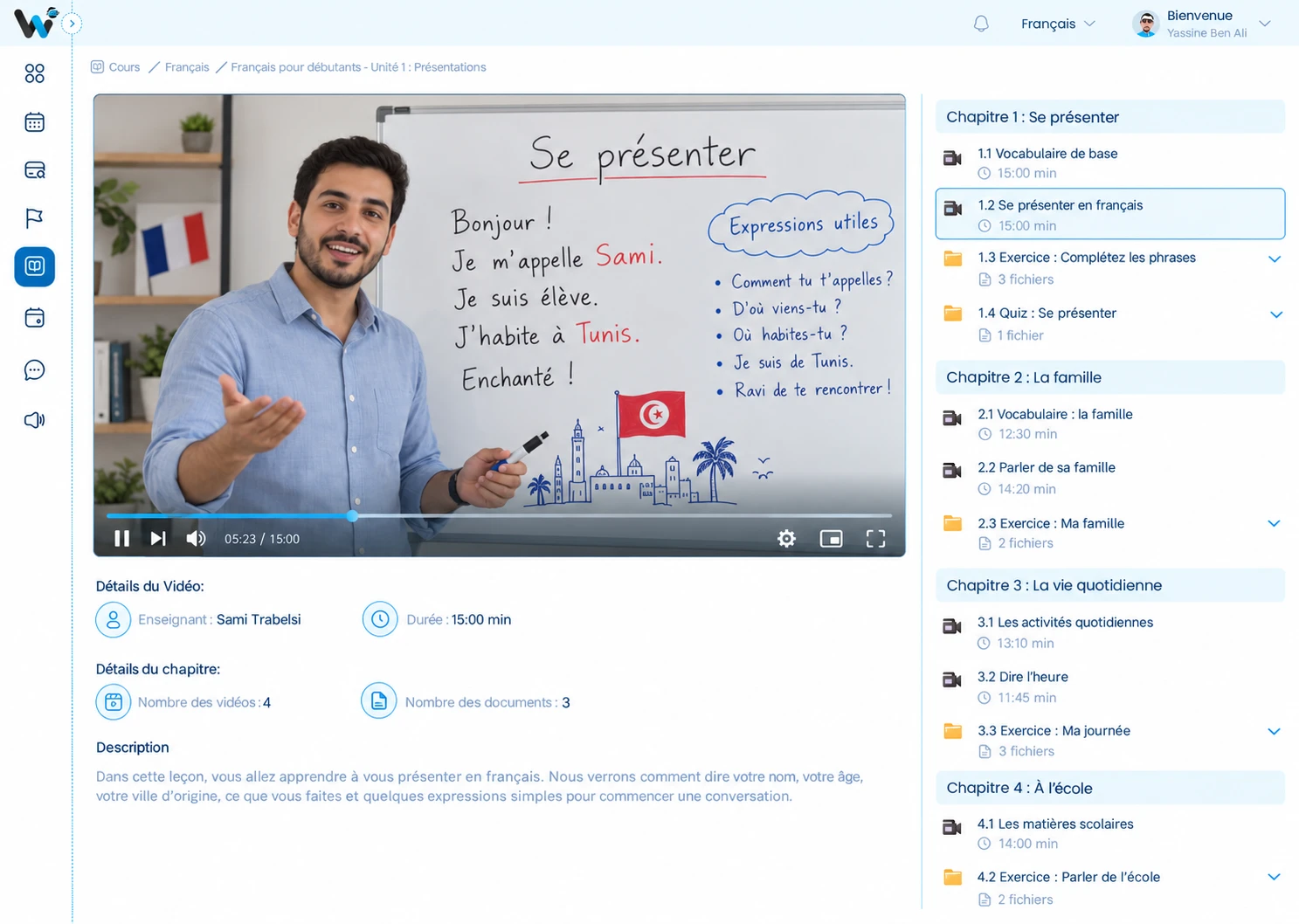Expand 3.3 Exercice : Ma journée
The image size is (1299, 924).
tap(1274, 731)
